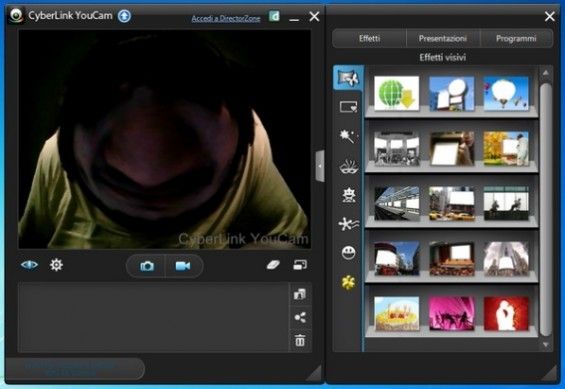Click the effects list vertical scrollbar thumb
This screenshot has width=565, height=389.
tap(546, 210)
